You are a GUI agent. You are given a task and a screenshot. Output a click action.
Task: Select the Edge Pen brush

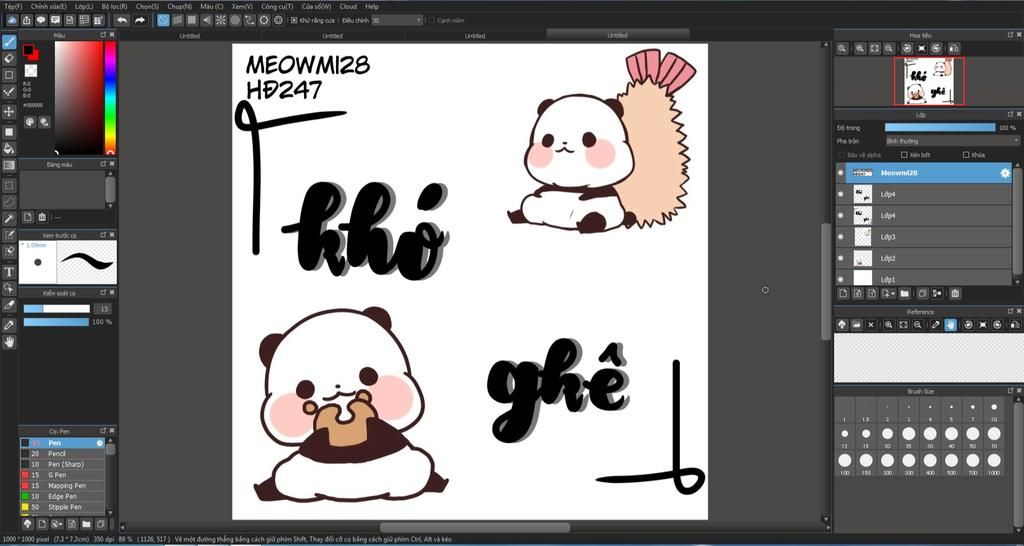62,496
